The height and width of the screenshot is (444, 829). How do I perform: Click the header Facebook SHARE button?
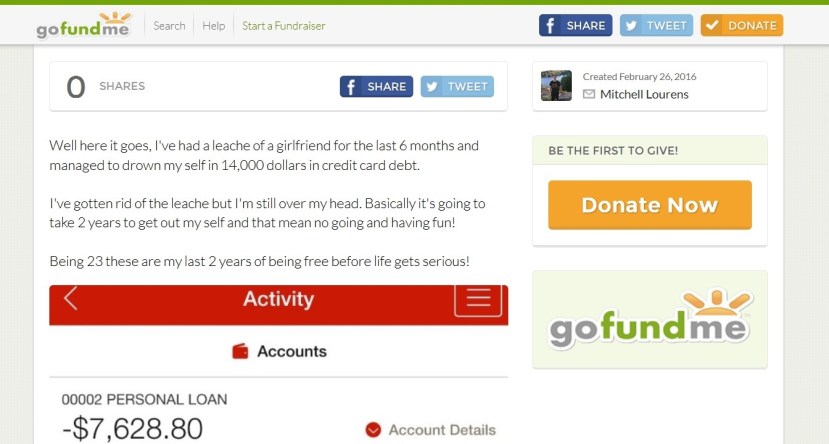click(x=575, y=25)
